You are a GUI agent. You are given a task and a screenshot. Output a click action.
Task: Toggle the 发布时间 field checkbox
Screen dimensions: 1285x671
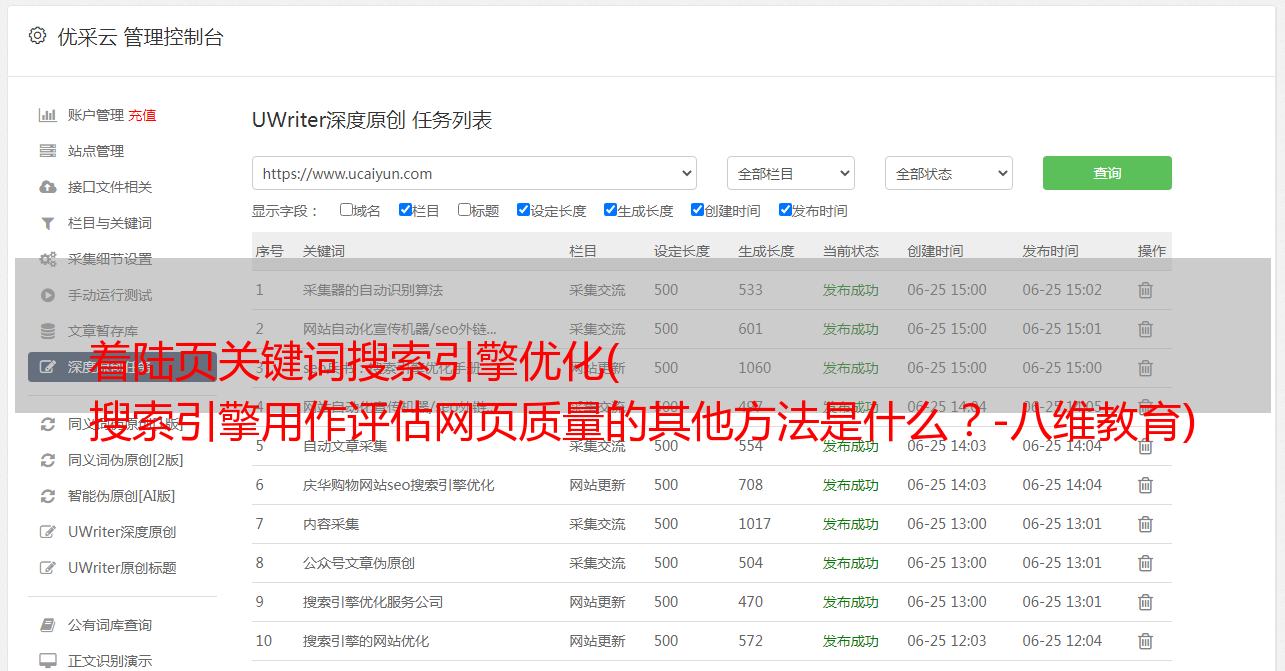coord(785,210)
